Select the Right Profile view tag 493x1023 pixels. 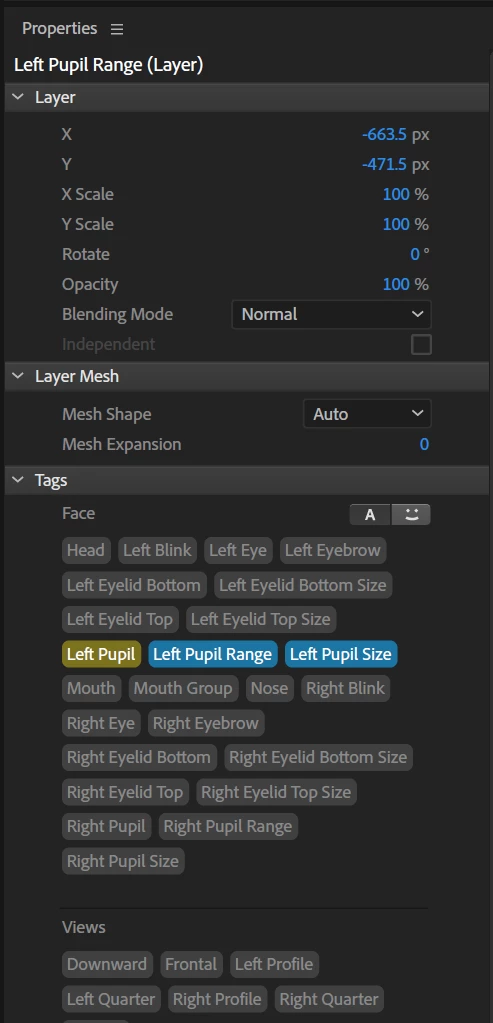217,999
